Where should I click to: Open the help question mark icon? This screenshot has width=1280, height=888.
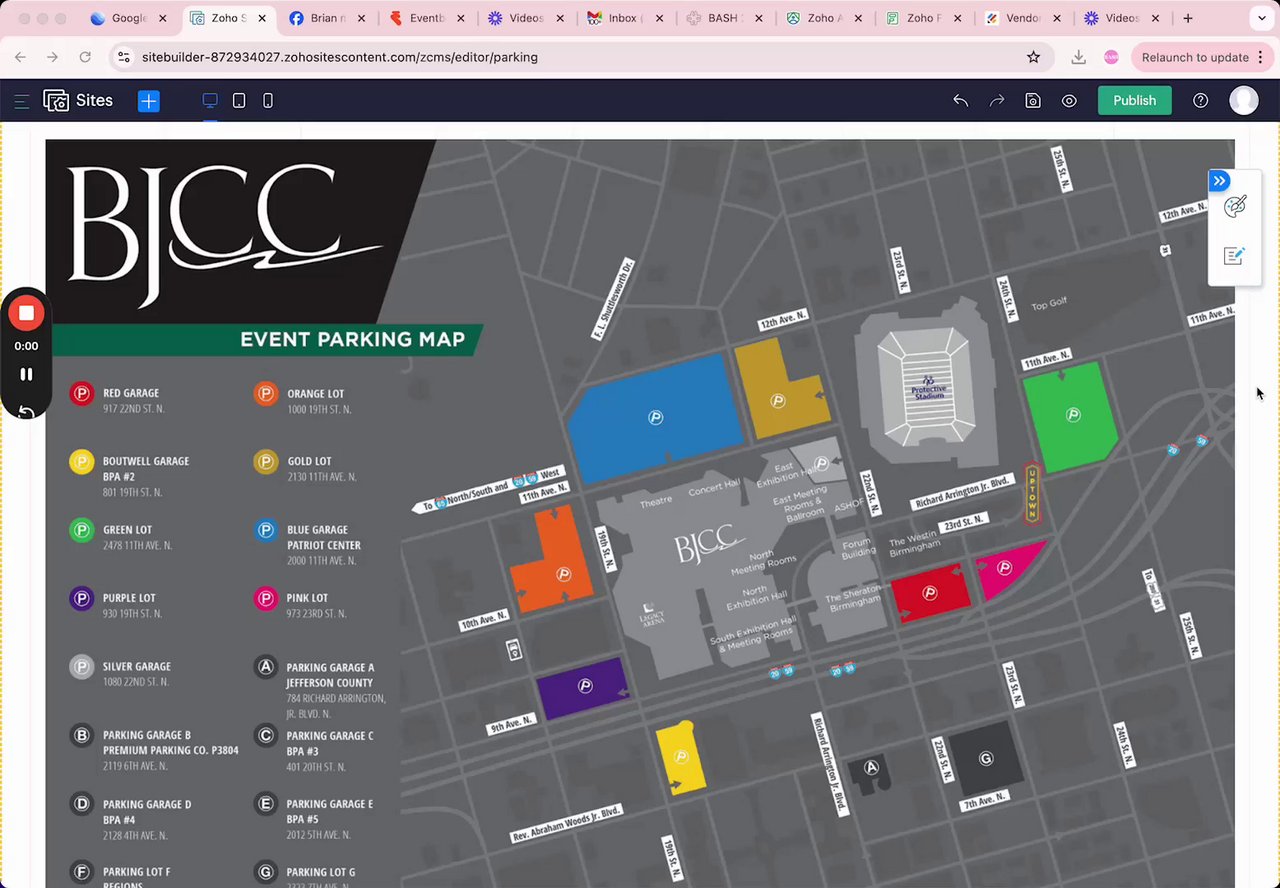click(x=1201, y=101)
